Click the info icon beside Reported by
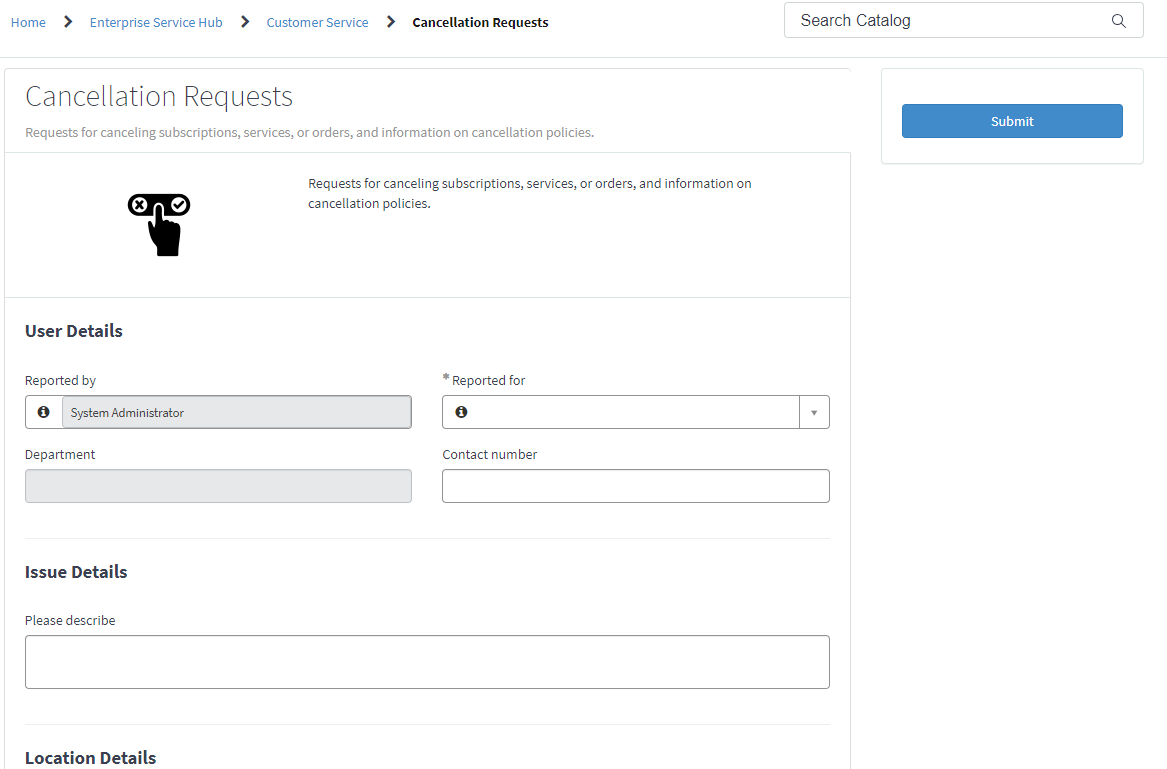Screen dimensions: 1167x769 click(x=43, y=412)
